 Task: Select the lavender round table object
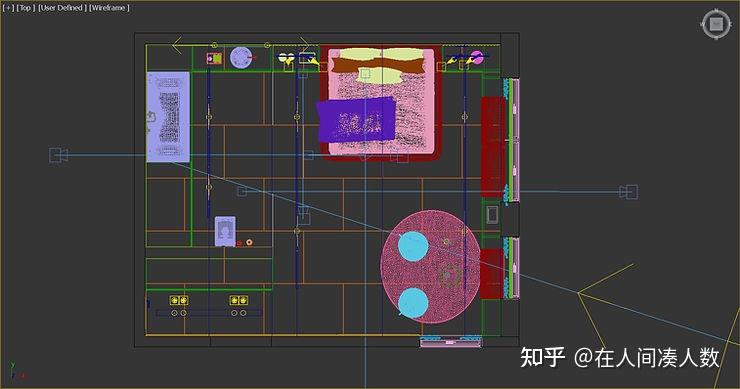[241, 58]
